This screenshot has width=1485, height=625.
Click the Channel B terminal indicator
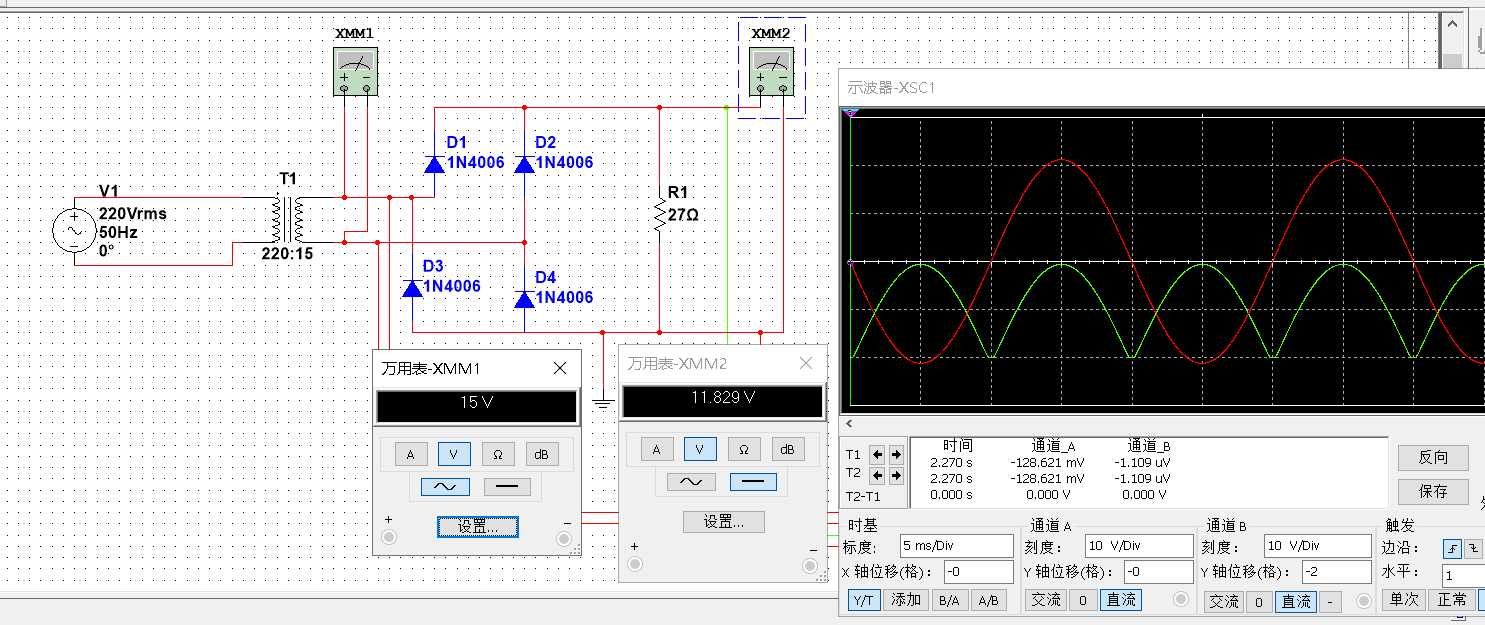[1363, 600]
